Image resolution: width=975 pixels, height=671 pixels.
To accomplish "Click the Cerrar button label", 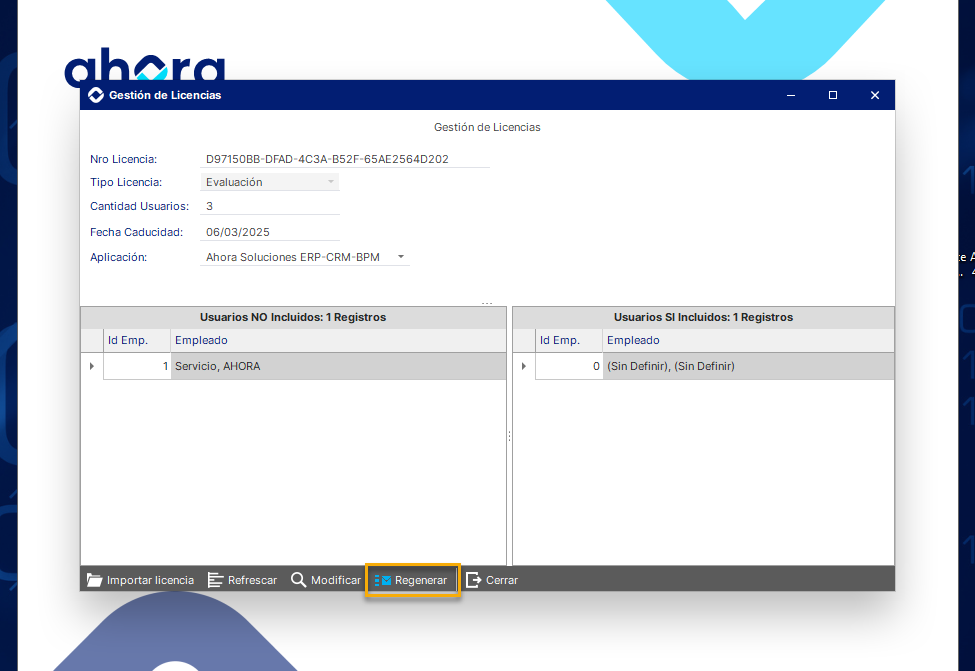I will [502, 580].
